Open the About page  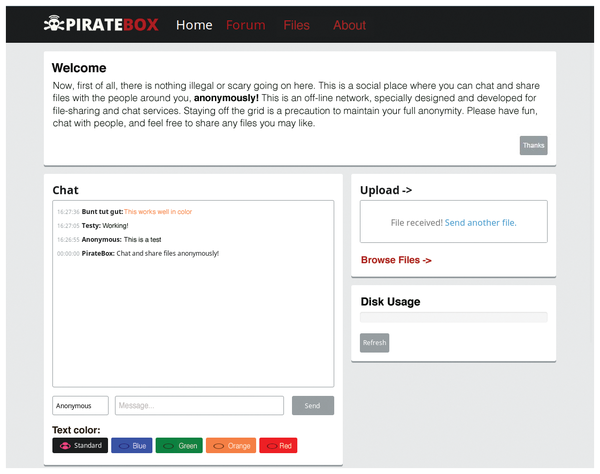[x=349, y=25]
